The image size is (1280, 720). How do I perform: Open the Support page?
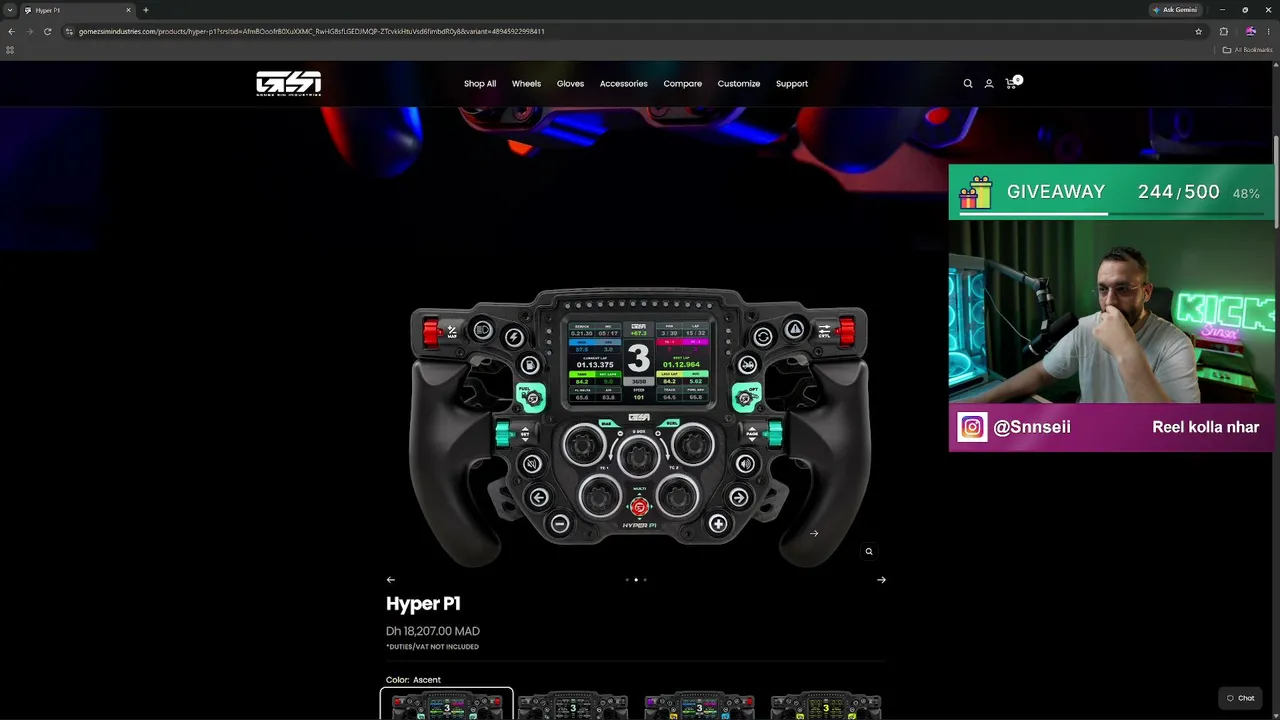pos(792,84)
